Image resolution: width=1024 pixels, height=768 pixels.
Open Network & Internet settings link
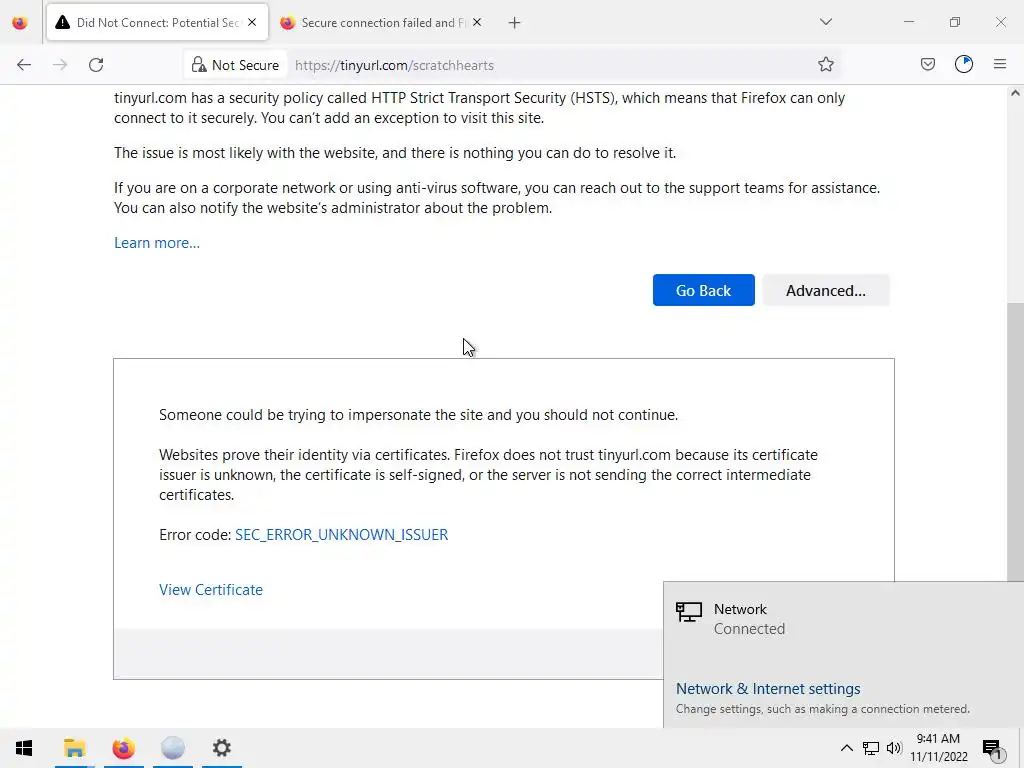[768, 689]
